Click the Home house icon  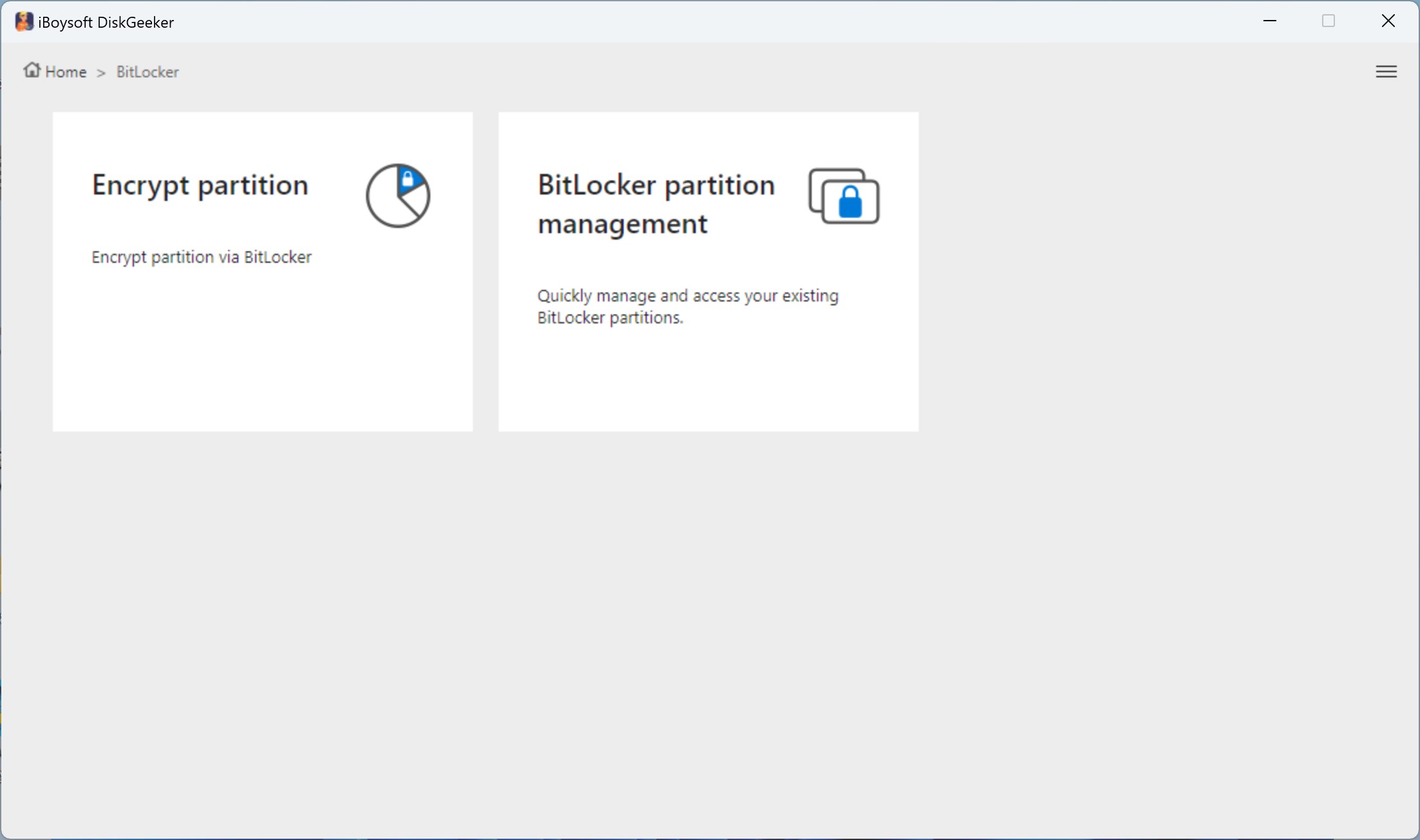click(32, 70)
